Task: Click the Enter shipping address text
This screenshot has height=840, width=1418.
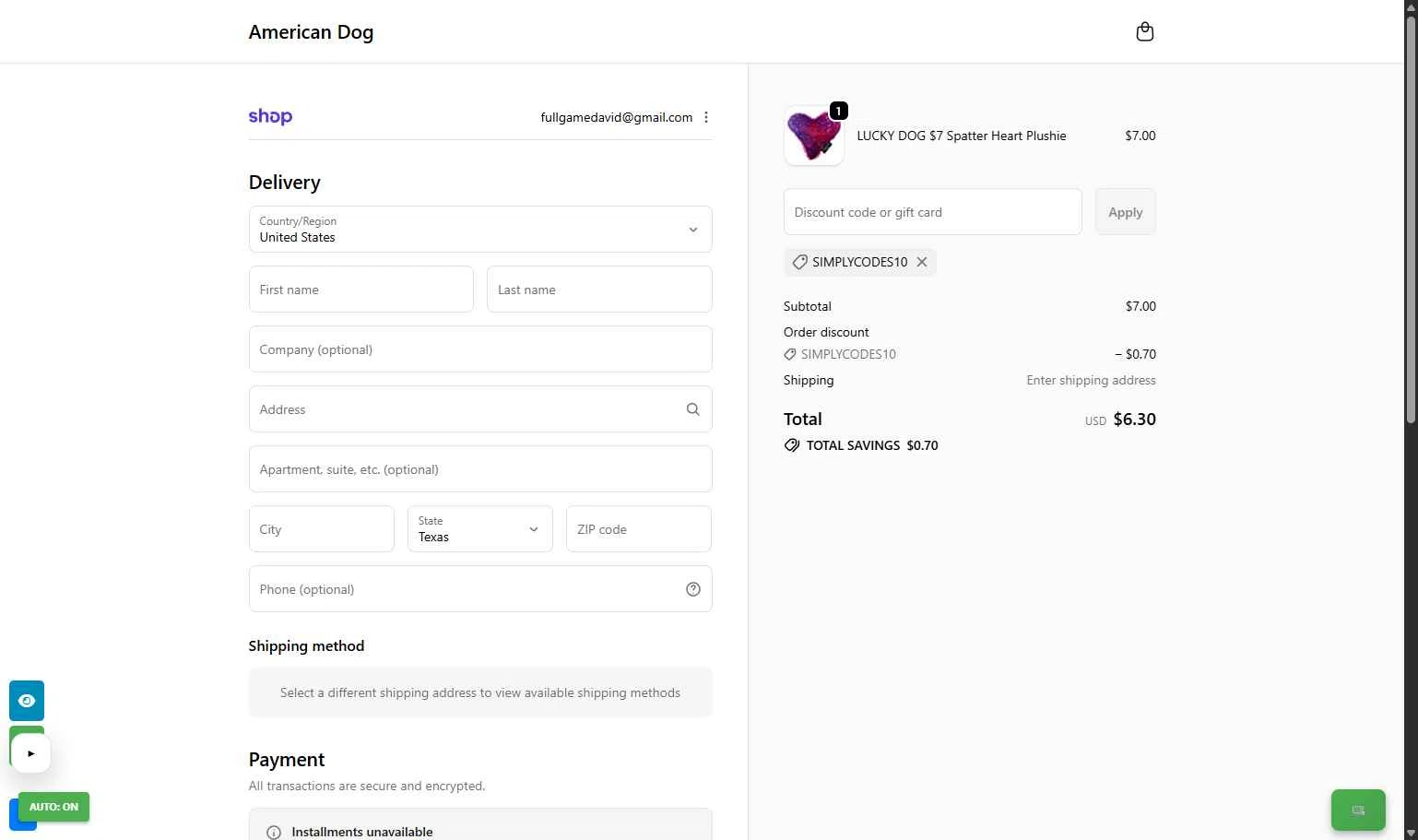Action: pyautogui.click(x=1091, y=380)
